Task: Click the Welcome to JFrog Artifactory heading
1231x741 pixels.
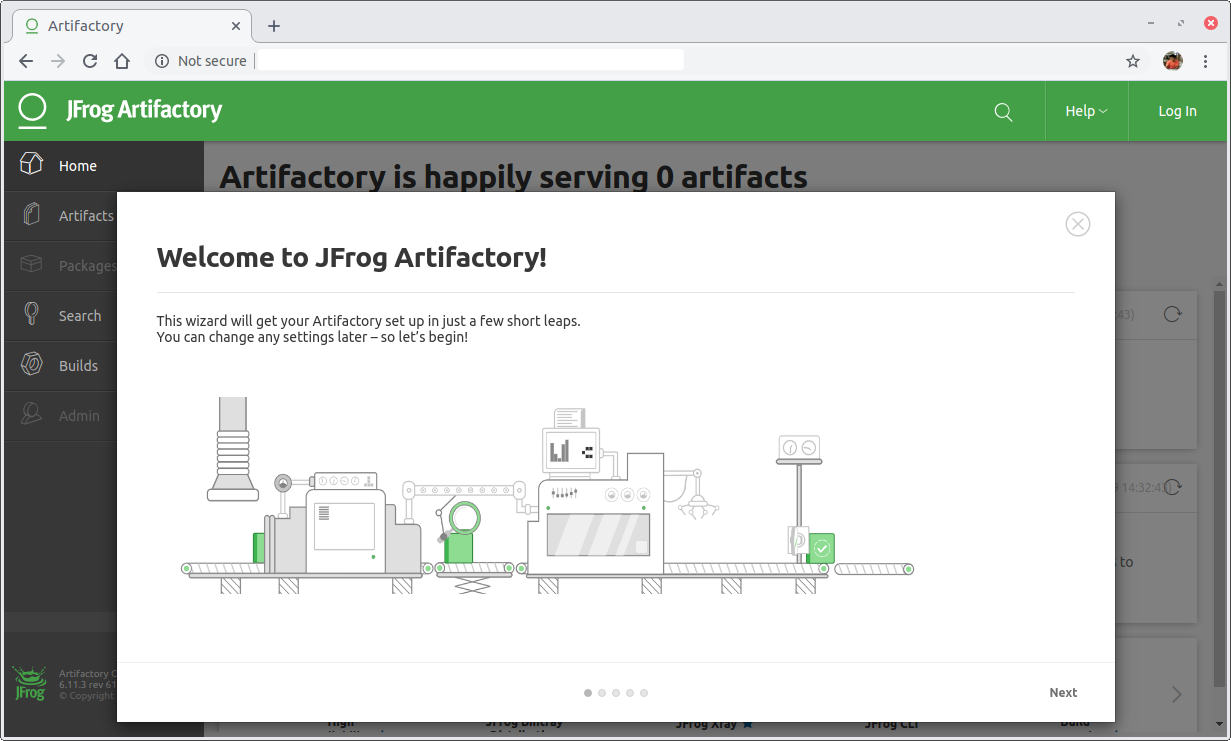Action: (352, 257)
